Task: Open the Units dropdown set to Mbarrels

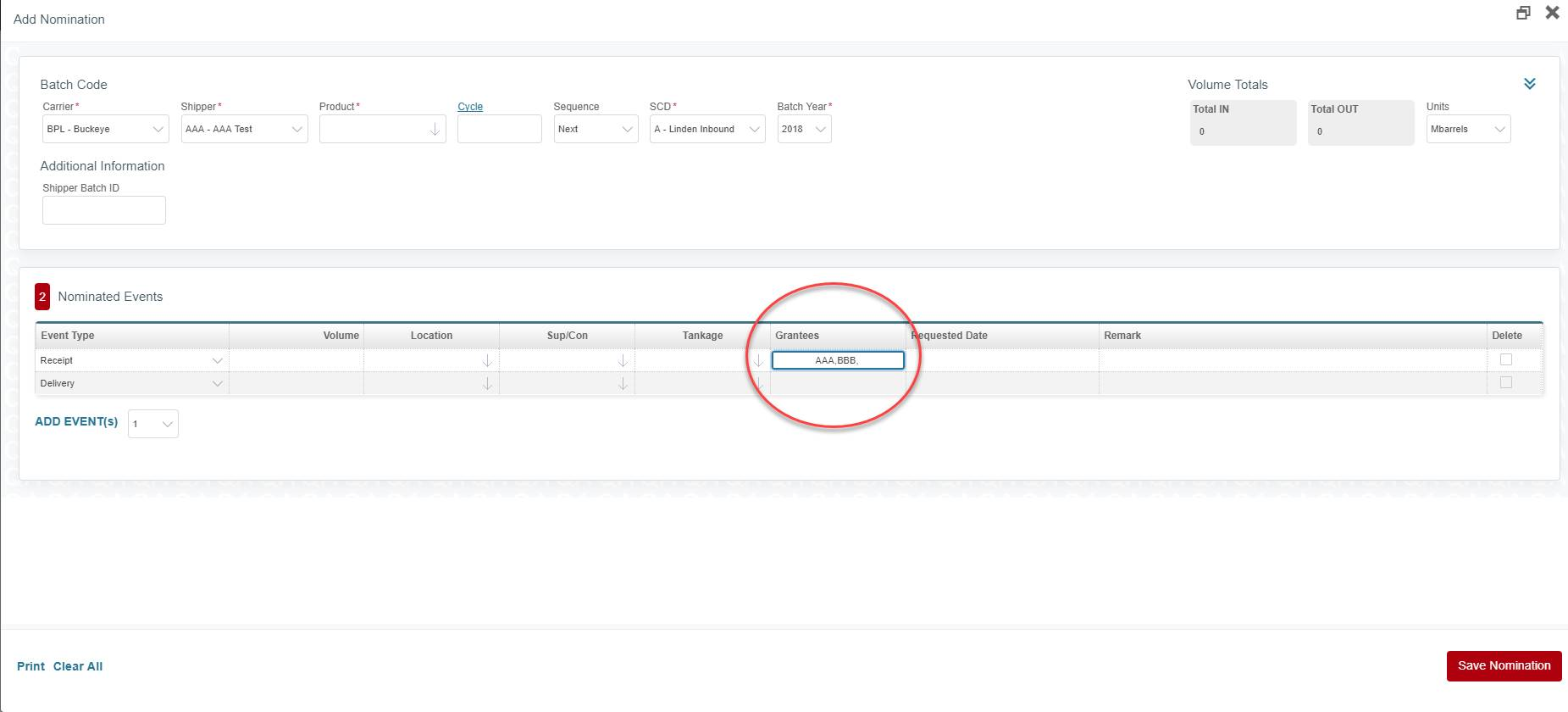Action: pos(1468,130)
